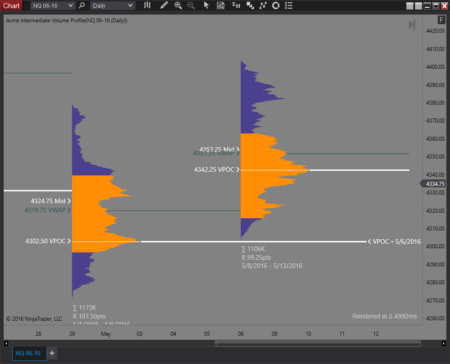Add a new tab with plus button
450x364 pixels.
(x=52, y=353)
